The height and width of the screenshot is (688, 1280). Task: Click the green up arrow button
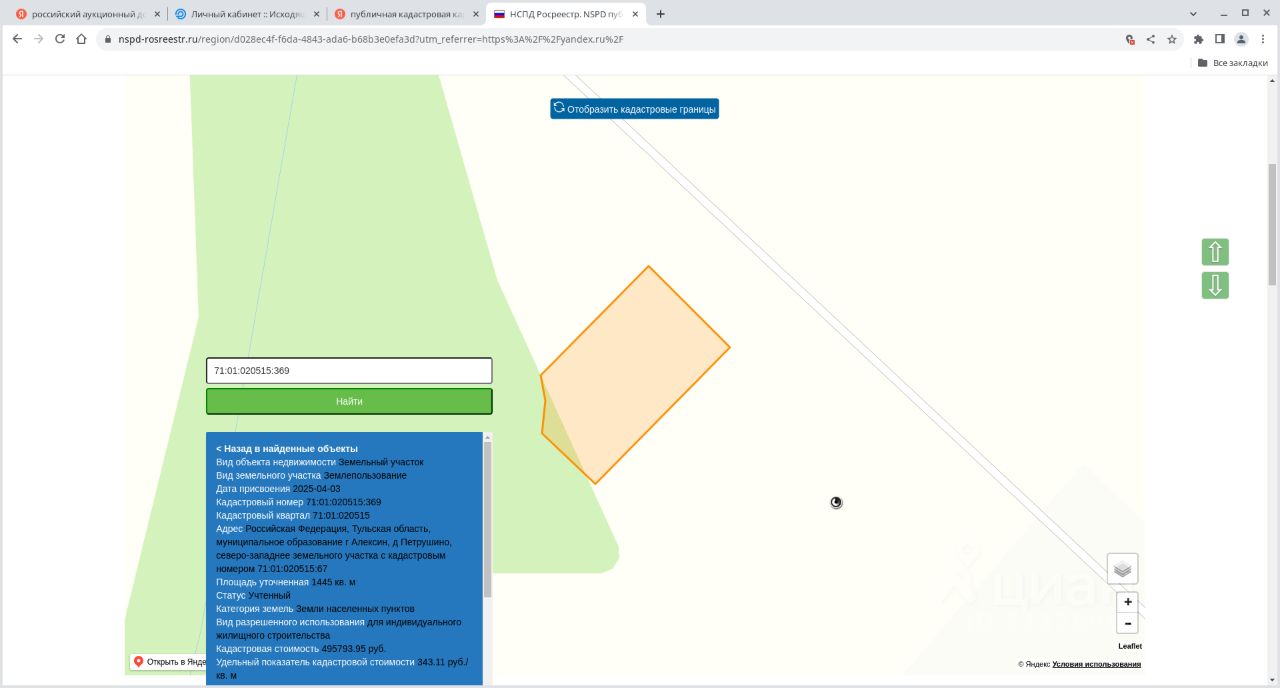coord(1215,252)
